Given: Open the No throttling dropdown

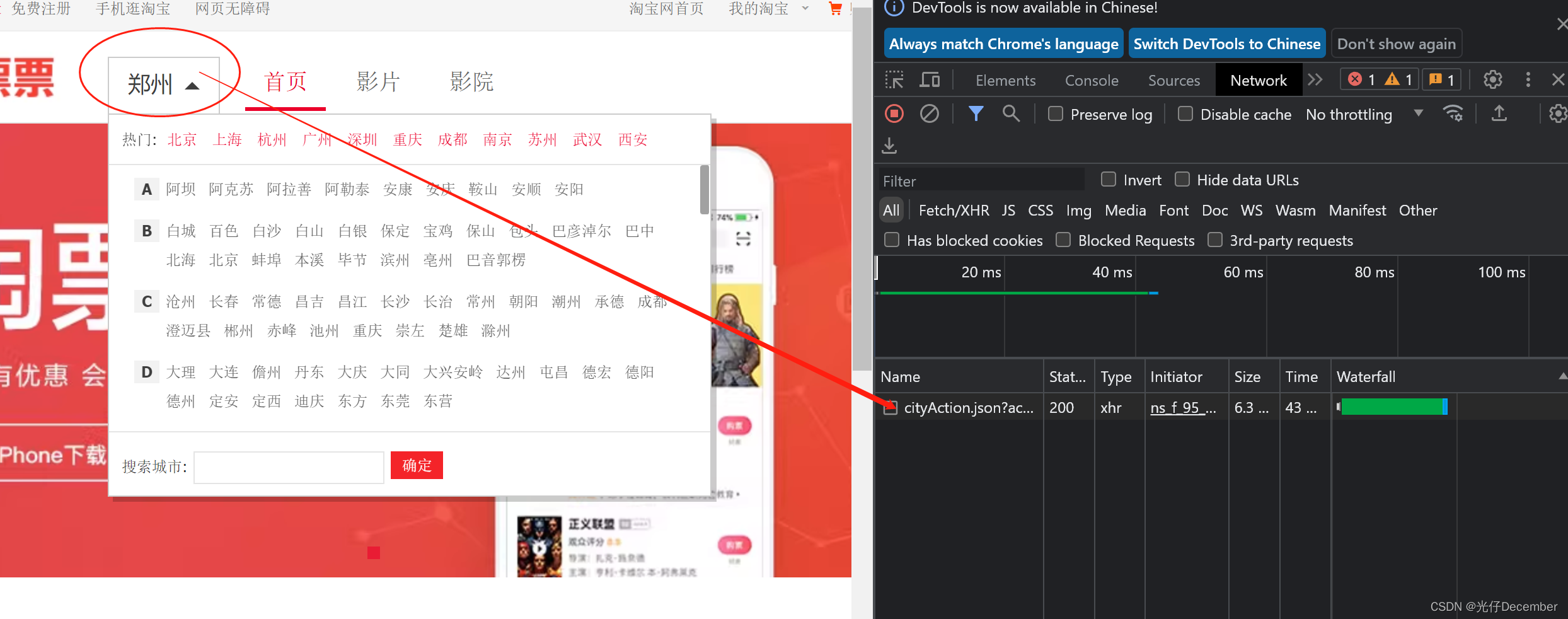Looking at the screenshot, I should (1364, 114).
